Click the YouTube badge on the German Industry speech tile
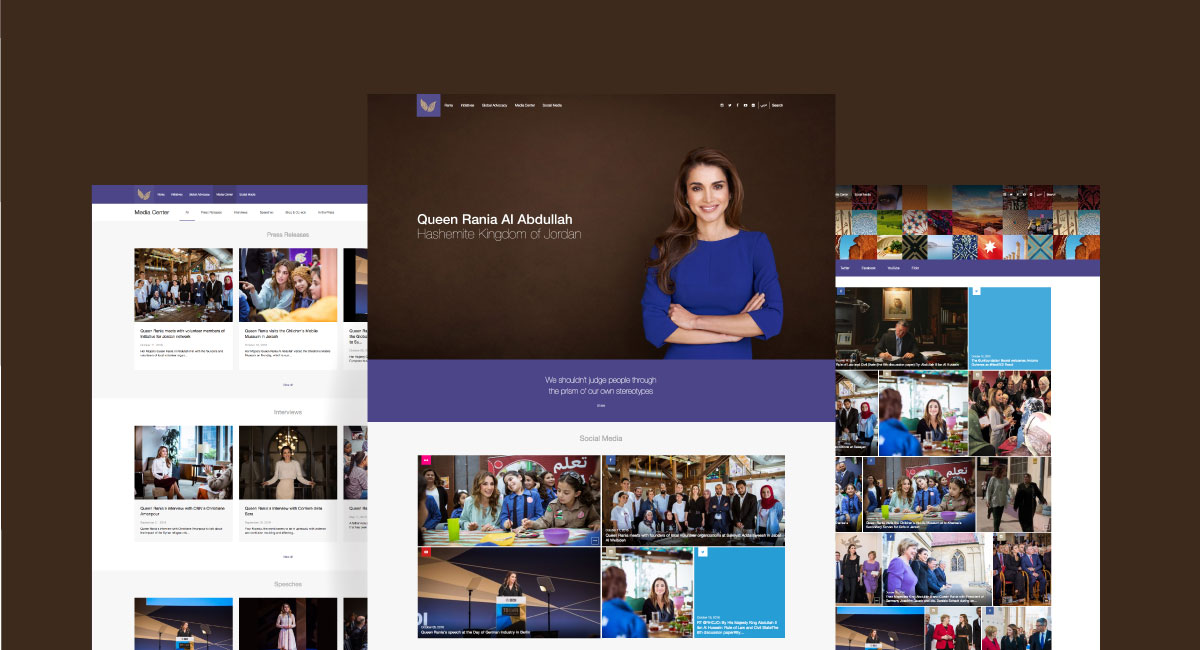The image size is (1200, 650). (425, 551)
